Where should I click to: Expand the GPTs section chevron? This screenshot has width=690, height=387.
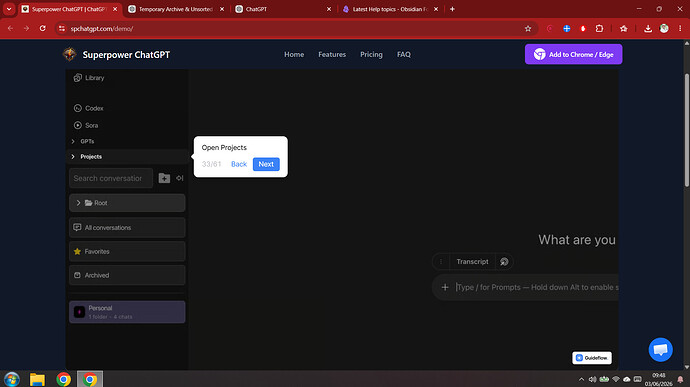point(73,141)
